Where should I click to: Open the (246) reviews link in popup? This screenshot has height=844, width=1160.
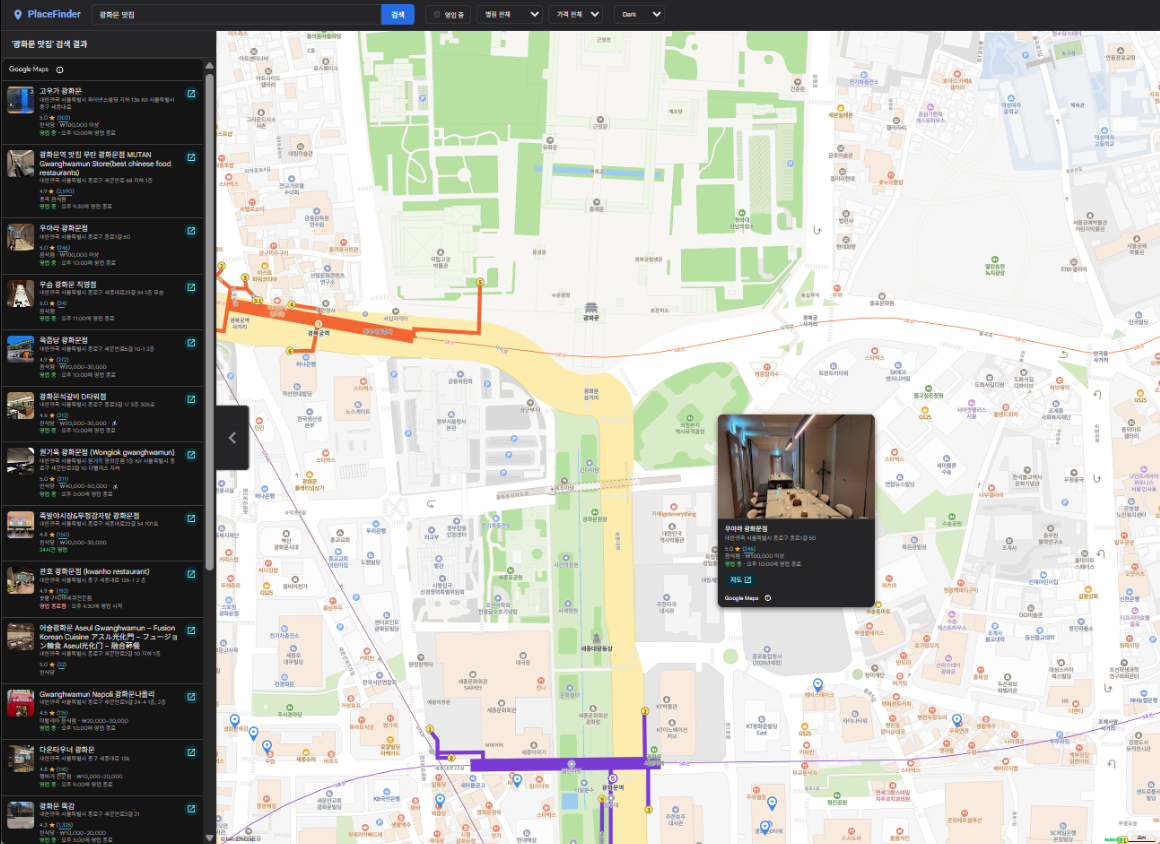pos(748,550)
